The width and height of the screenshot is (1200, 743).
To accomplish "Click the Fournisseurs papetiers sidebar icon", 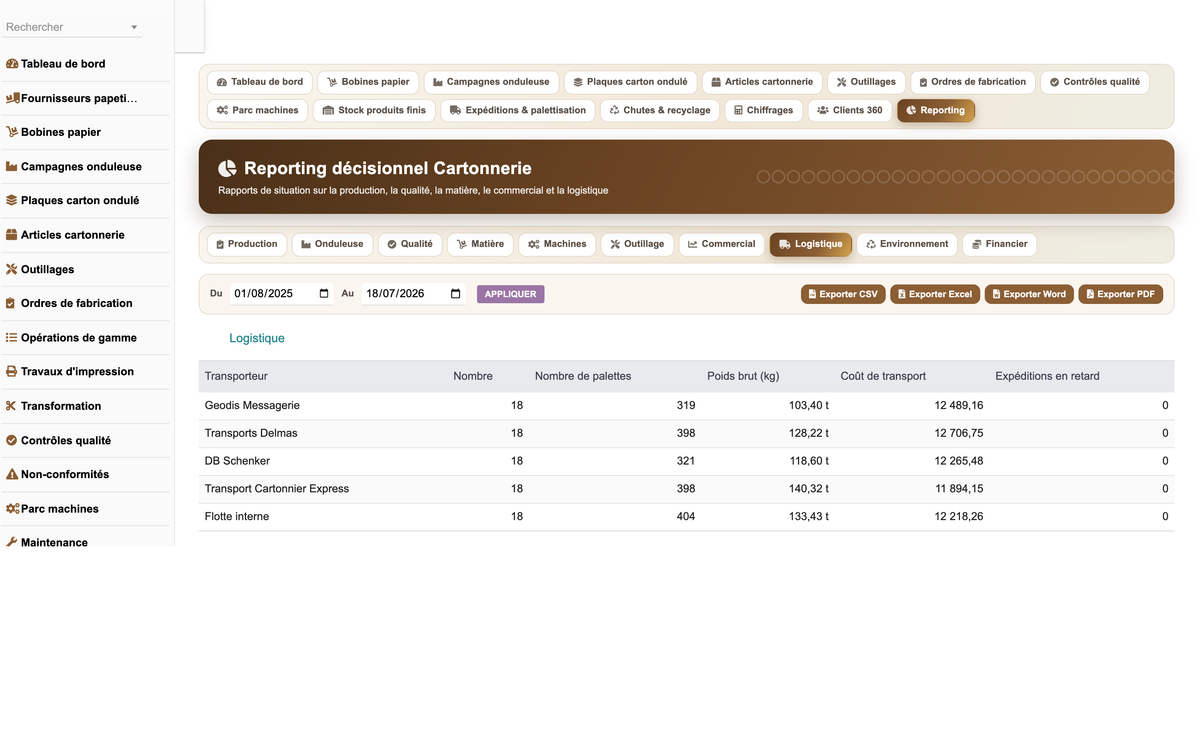I will [13, 98].
